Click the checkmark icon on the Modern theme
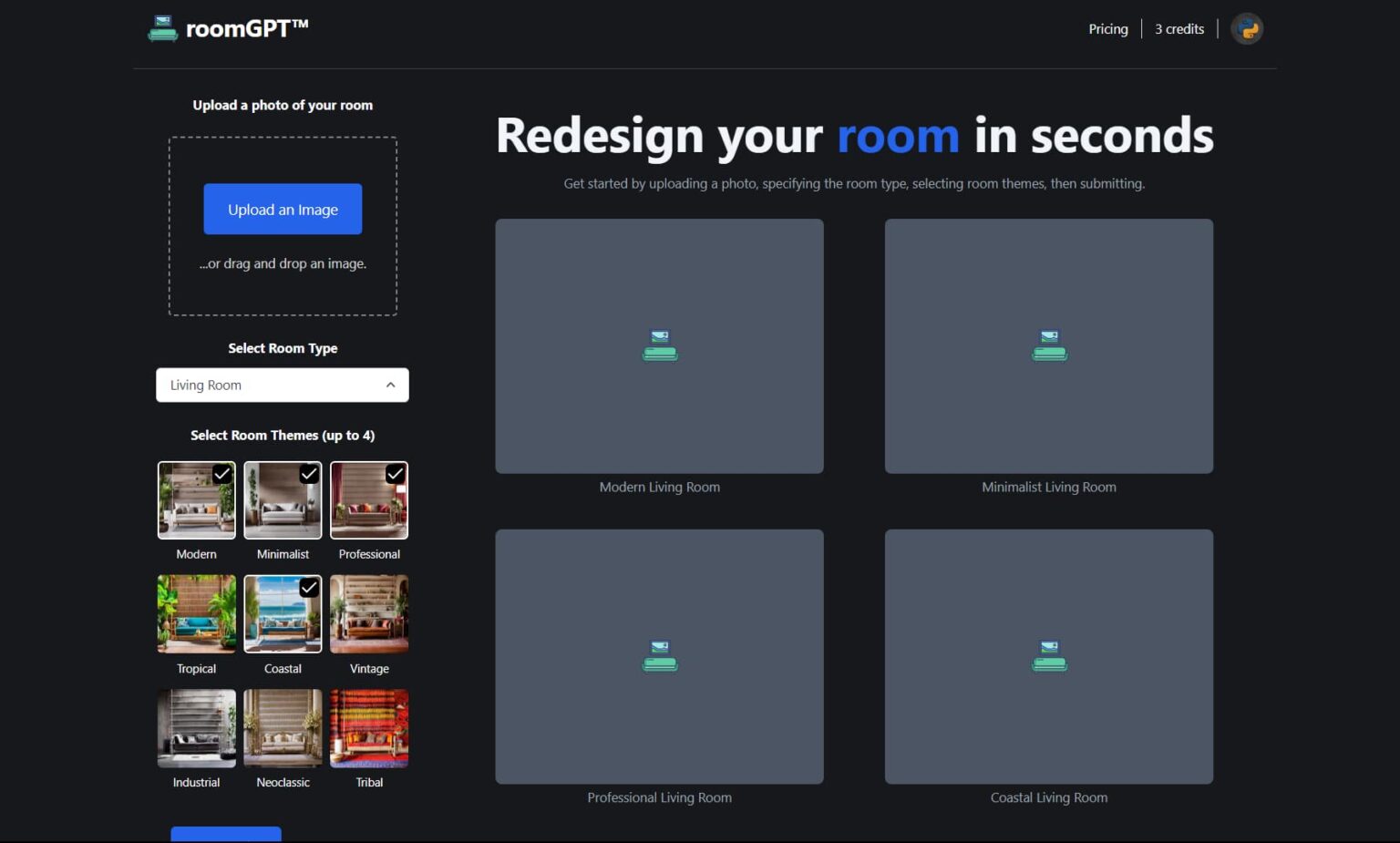 (x=221, y=474)
